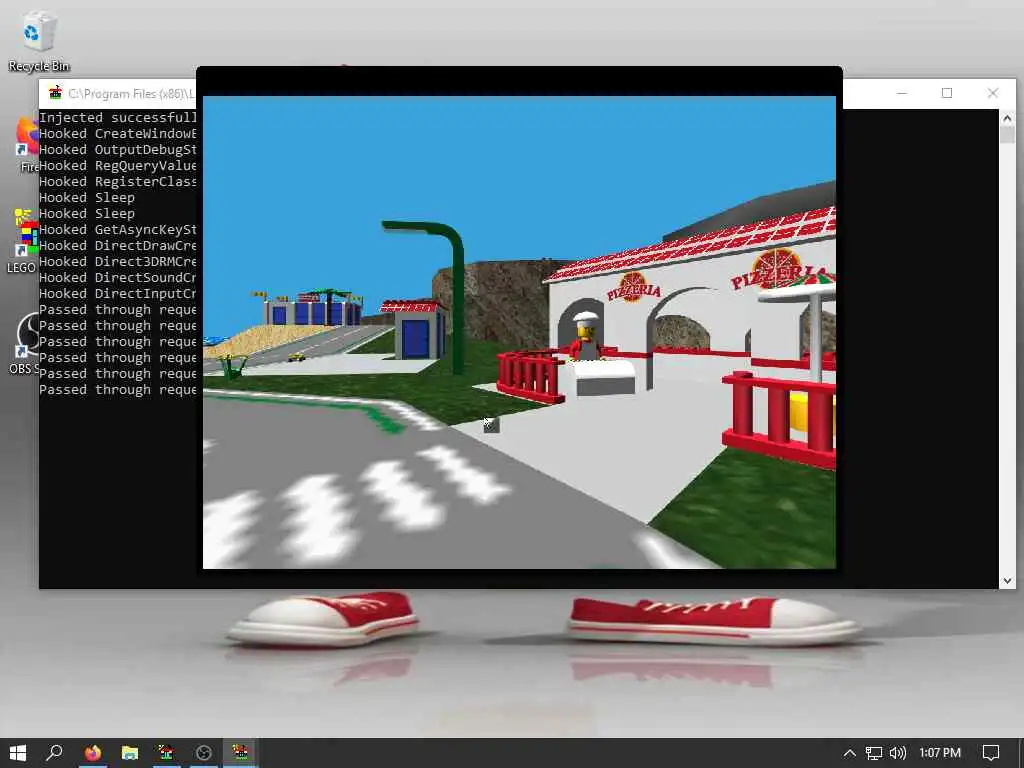1024x768 pixels.
Task: Click the 'Hooked DirectDrawCre' console line
Action: pos(118,246)
